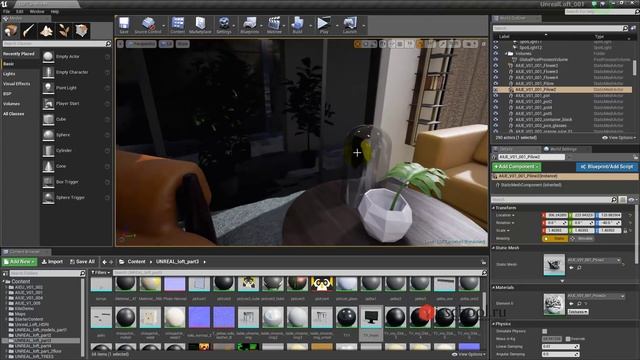Toggle the Mass Override checkbox

pyautogui.click(x=568, y=339)
